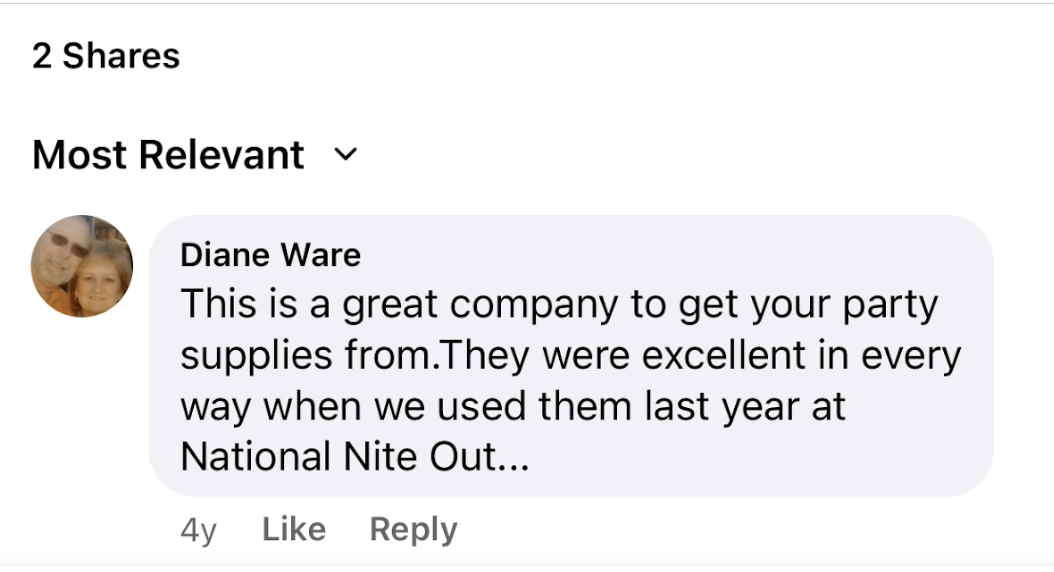This screenshot has width=1054, height=572.
Task: Click 'supplies from.They were excellent' comment line
Action: pos(571,356)
